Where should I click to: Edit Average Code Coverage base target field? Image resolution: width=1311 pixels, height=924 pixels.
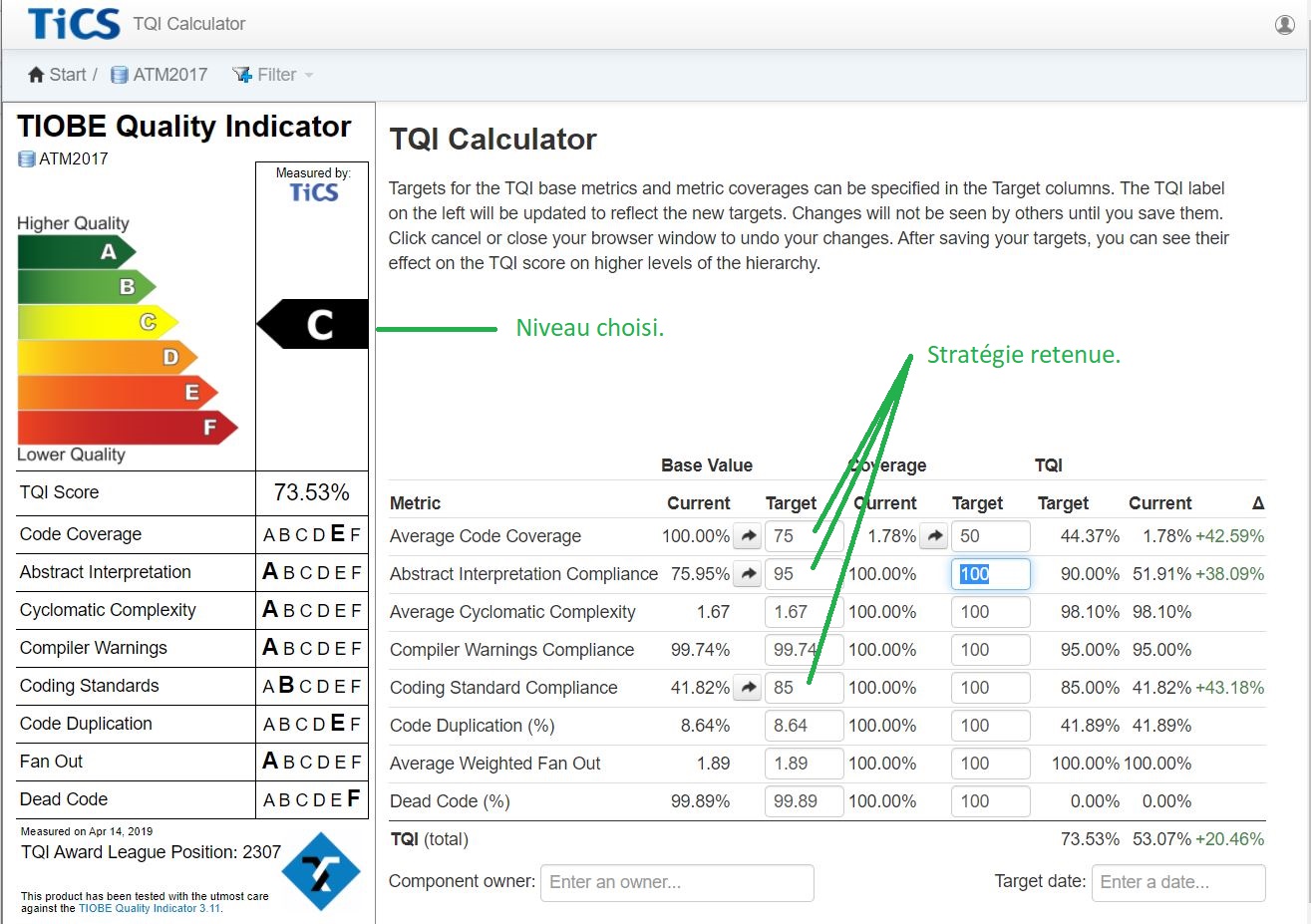click(x=805, y=536)
